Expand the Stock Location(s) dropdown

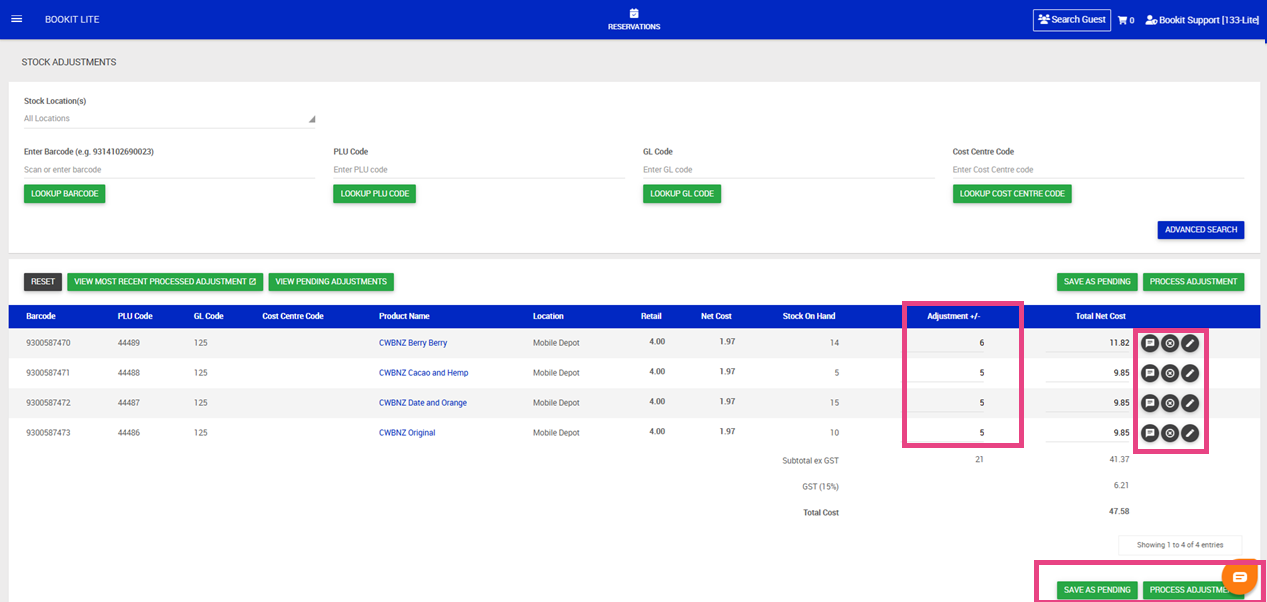(169, 118)
